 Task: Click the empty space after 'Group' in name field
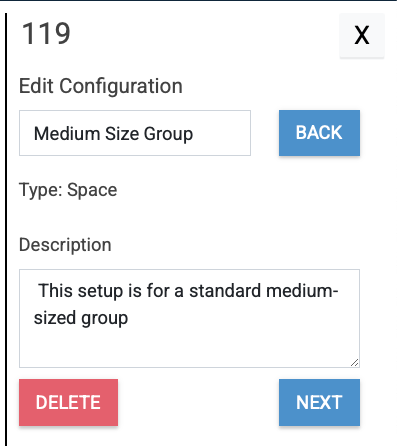pos(222,133)
